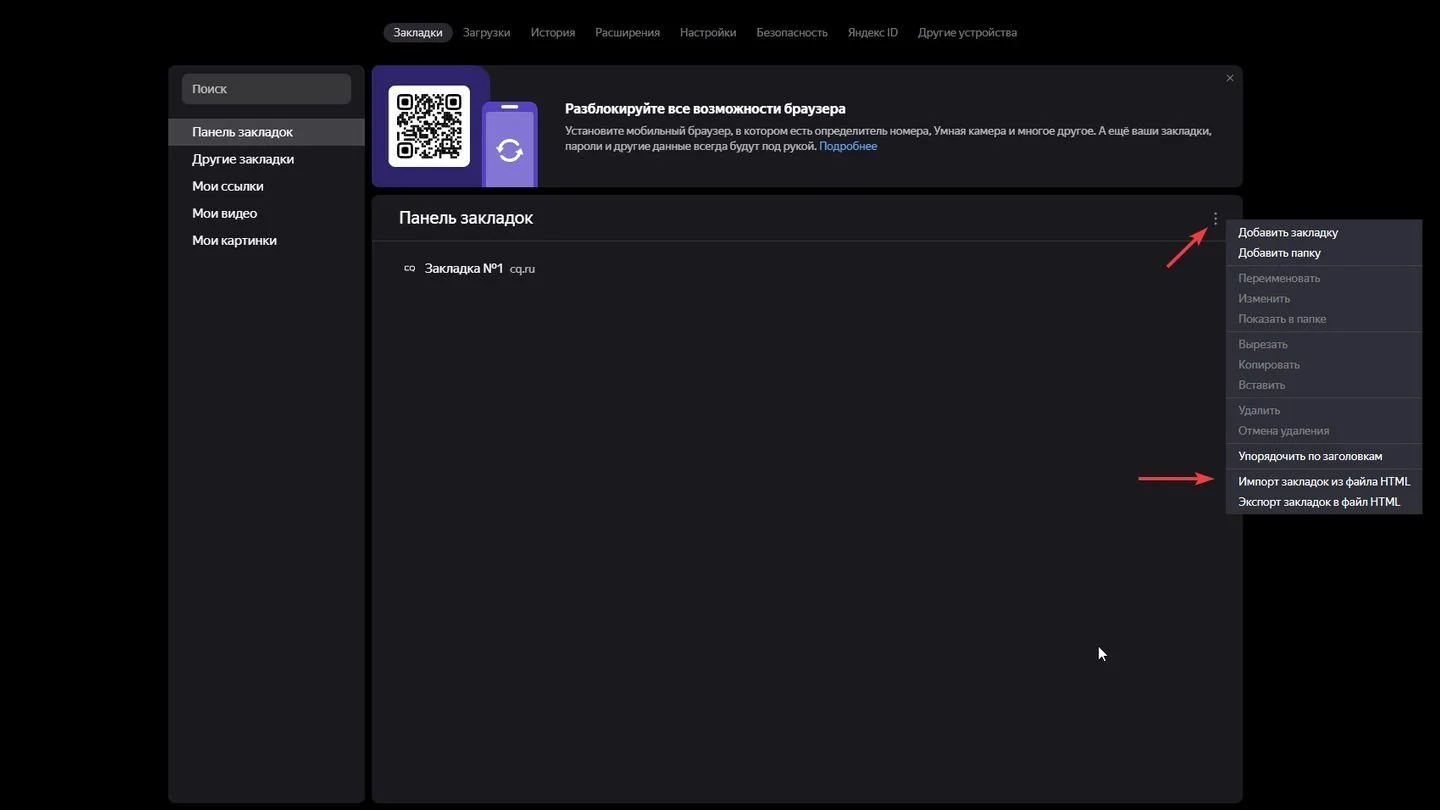
Task: Go to the Настройки tab
Action: (x=708, y=32)
